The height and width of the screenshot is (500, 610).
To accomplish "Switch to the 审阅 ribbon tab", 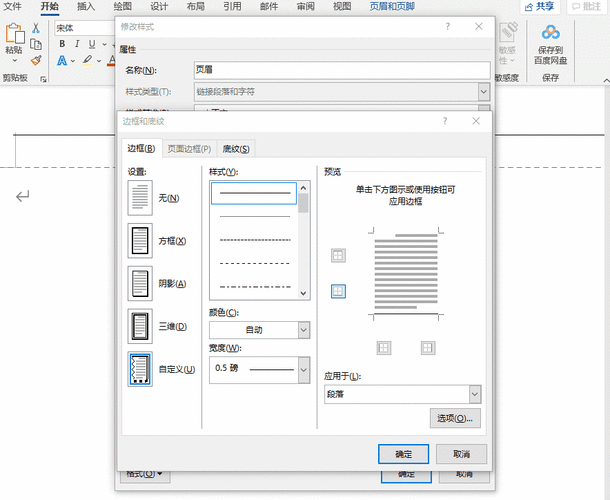I will point(305,6).
